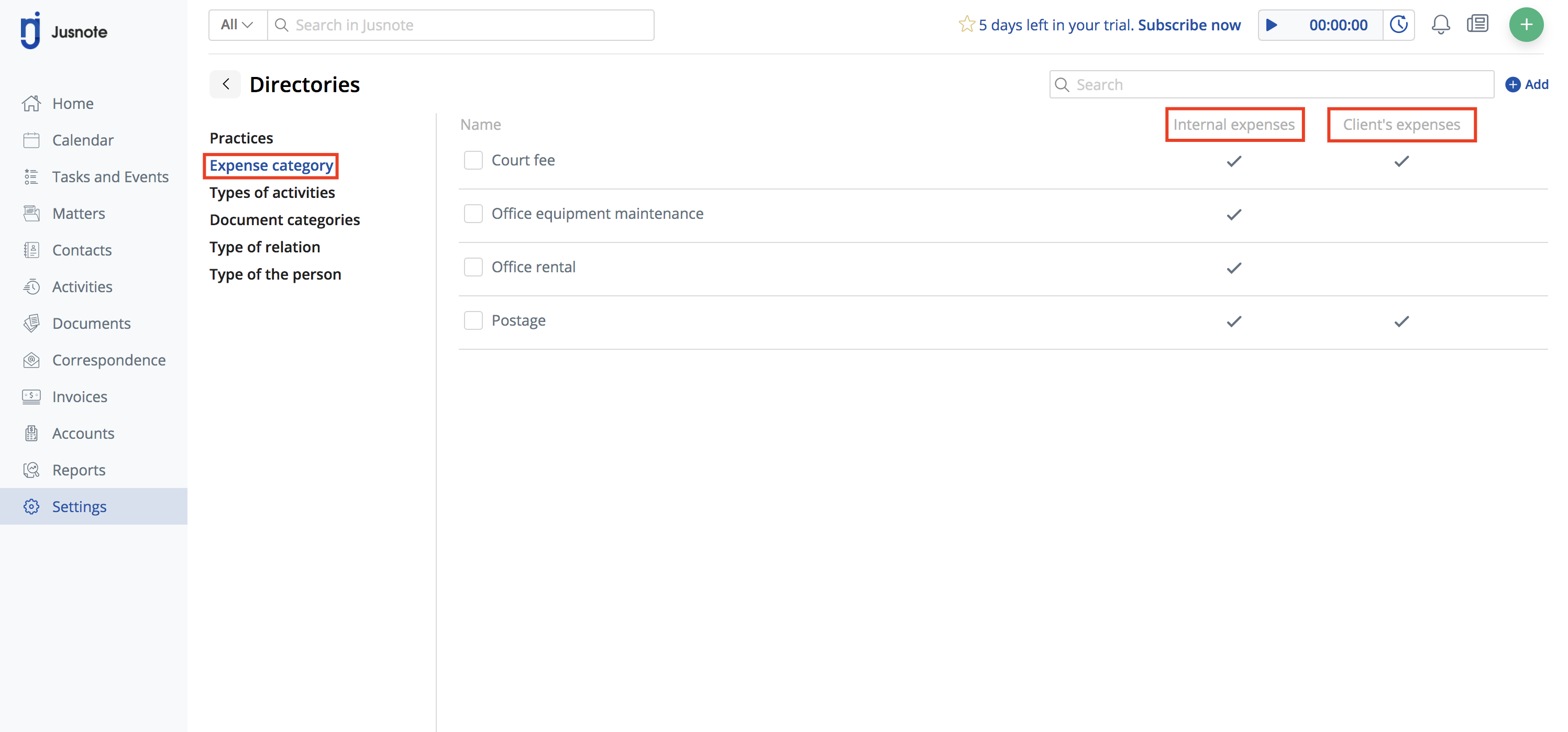1568x732 pixels.
Task: Go to Tasks and Events
Action: tap(110, 176)
